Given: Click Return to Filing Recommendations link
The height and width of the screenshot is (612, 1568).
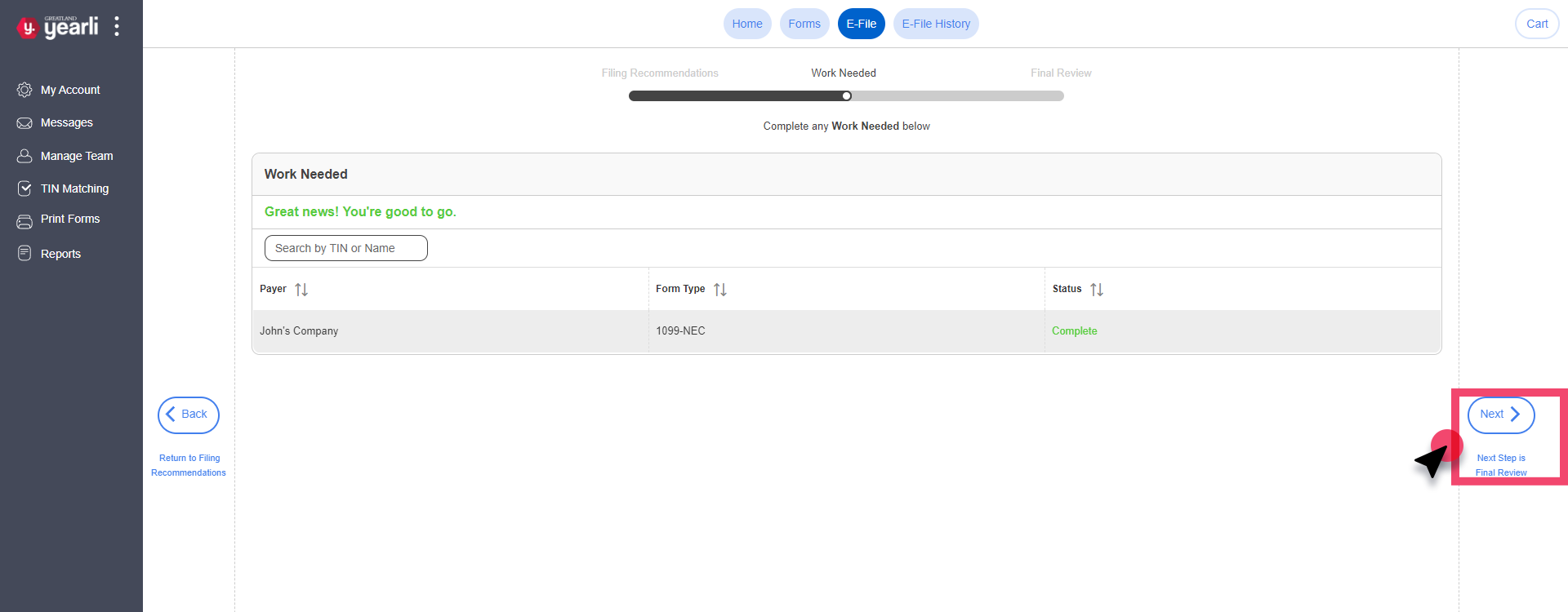Looking at the screenshot, I should point(189,465).
